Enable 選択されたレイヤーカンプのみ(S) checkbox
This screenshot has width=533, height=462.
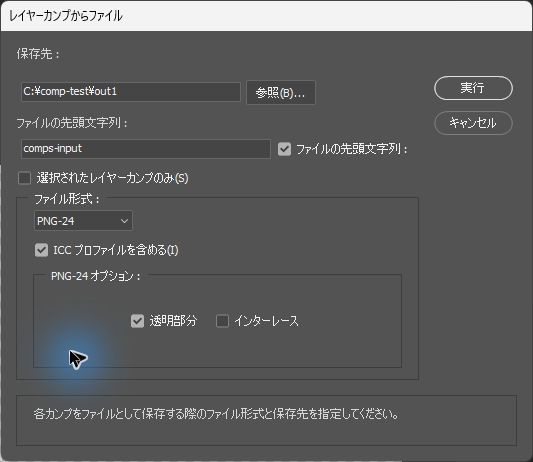tap(24, 178)
